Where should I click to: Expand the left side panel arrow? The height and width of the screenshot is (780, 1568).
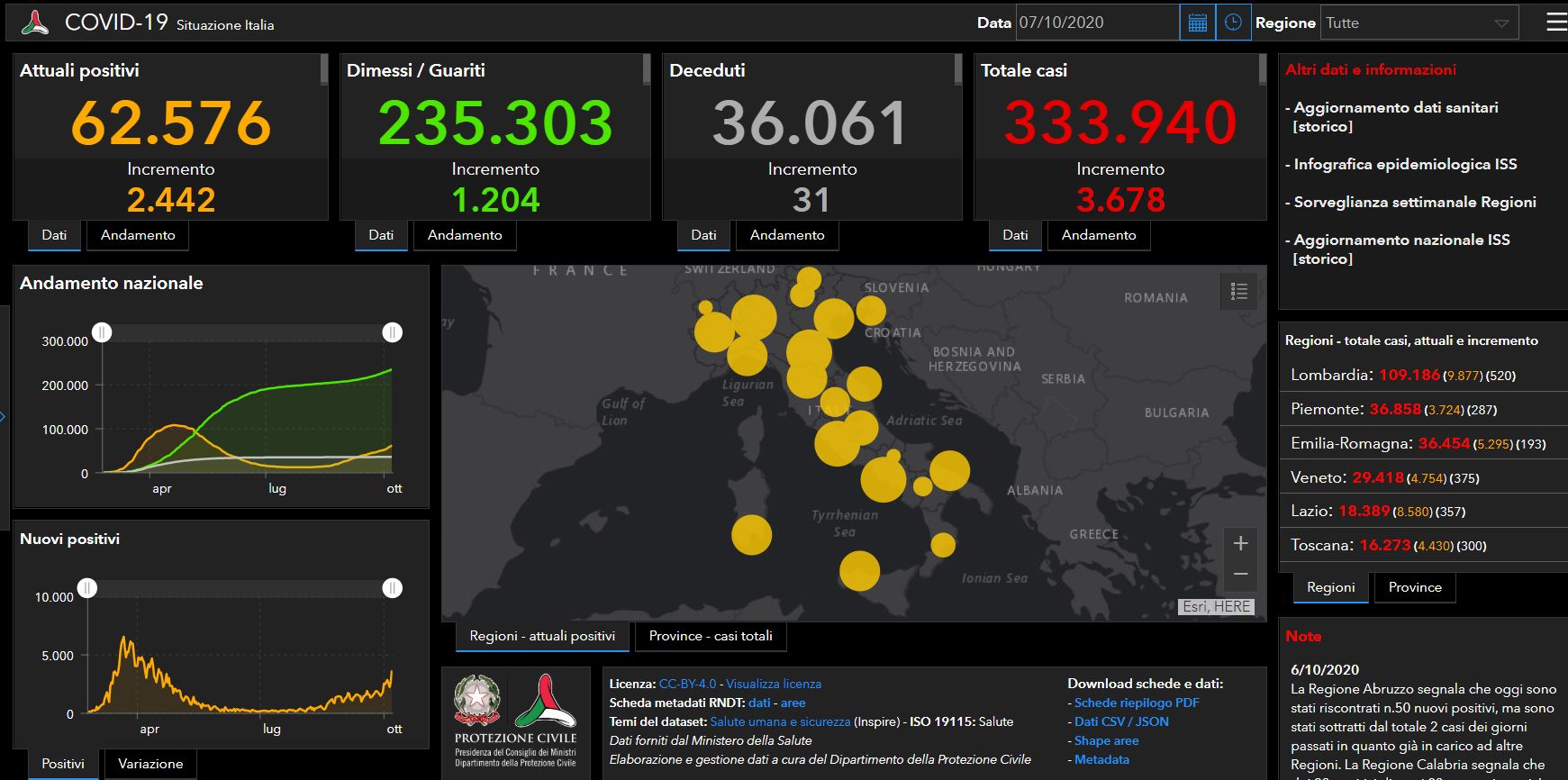[x=3, y=416]
